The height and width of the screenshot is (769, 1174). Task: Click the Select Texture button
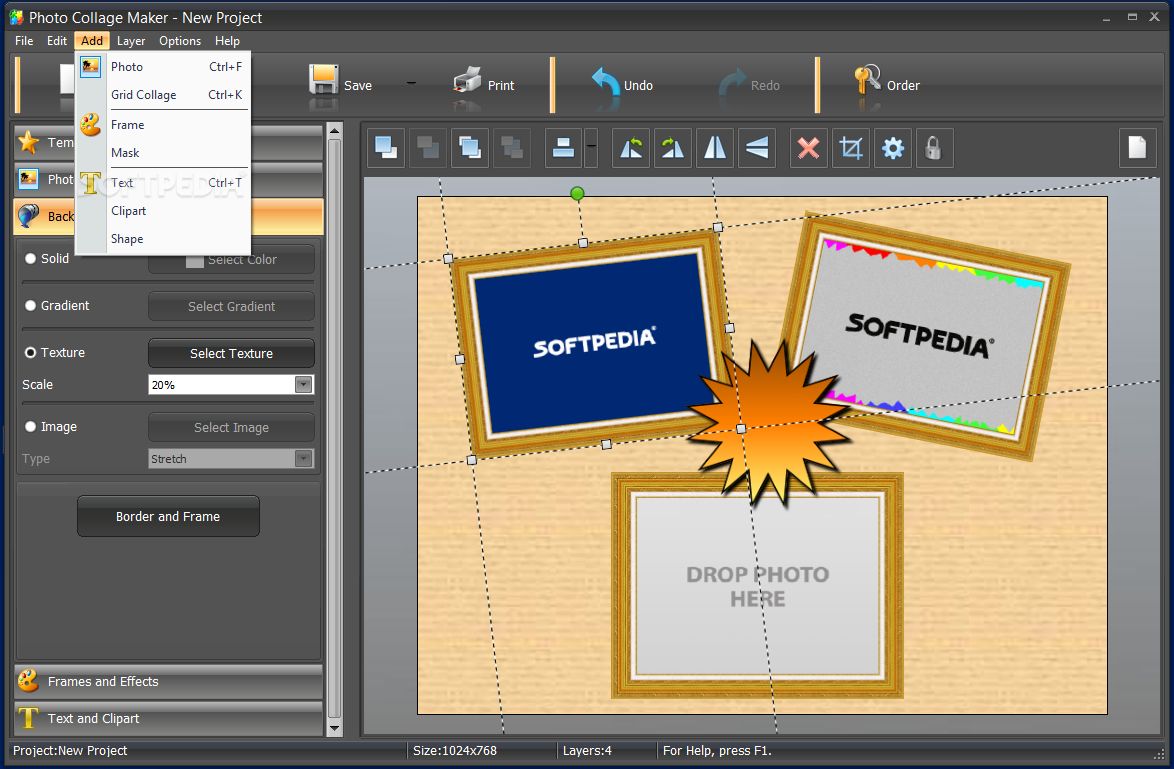point(231,353)
